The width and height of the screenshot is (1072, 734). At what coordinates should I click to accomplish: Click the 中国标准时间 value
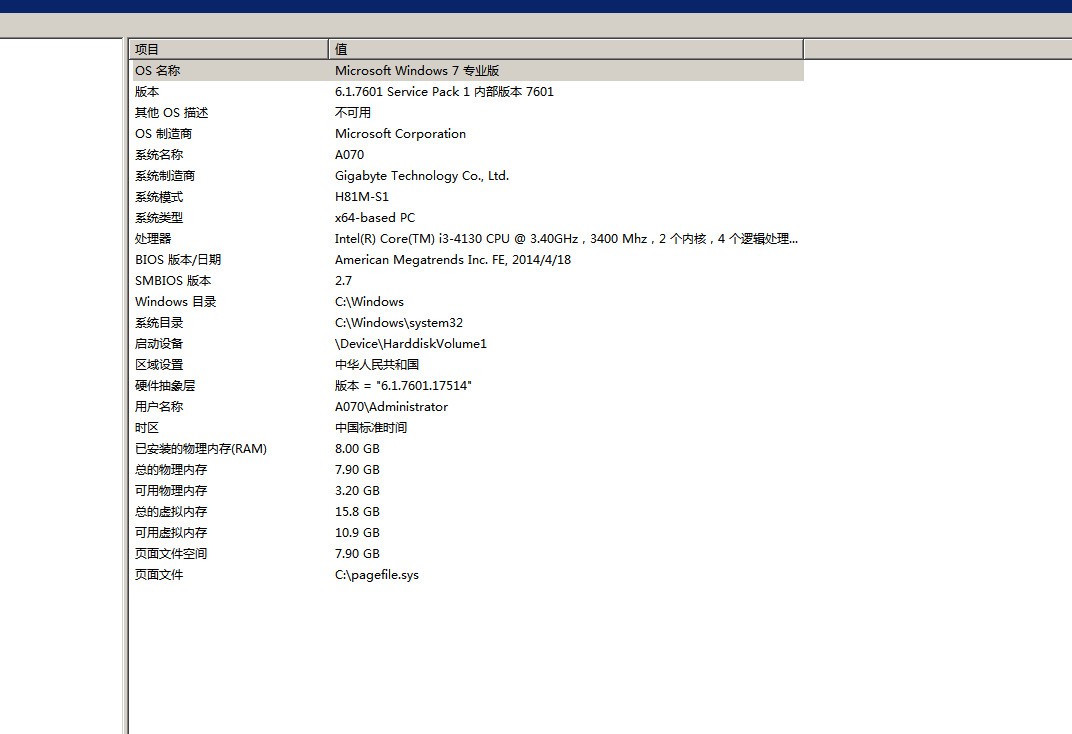(x=371, y=428)
